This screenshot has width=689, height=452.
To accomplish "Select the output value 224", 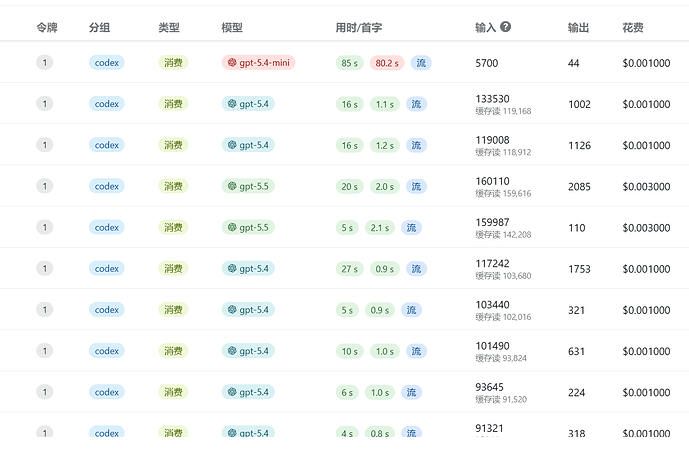I will pos(576,393).
